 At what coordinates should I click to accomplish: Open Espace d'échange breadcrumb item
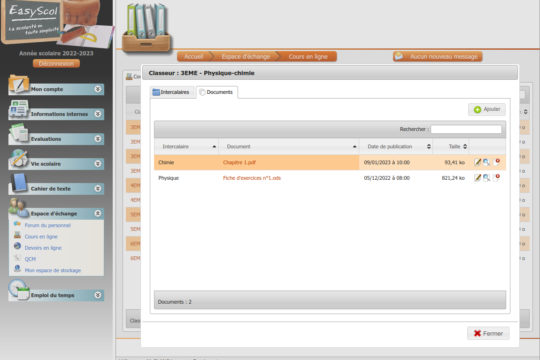pyautogui.click(x=246, y=56)
